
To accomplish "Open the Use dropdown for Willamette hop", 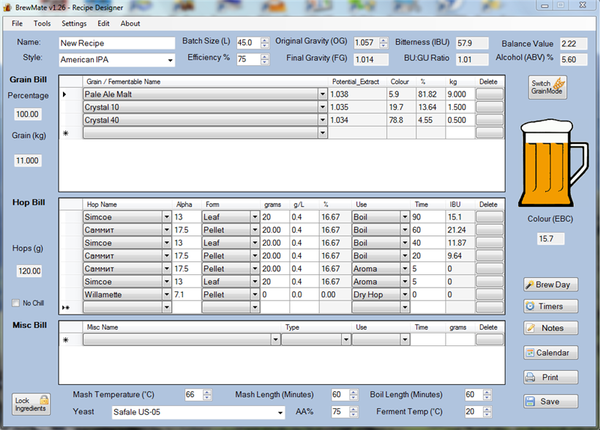I will (405, 295).
